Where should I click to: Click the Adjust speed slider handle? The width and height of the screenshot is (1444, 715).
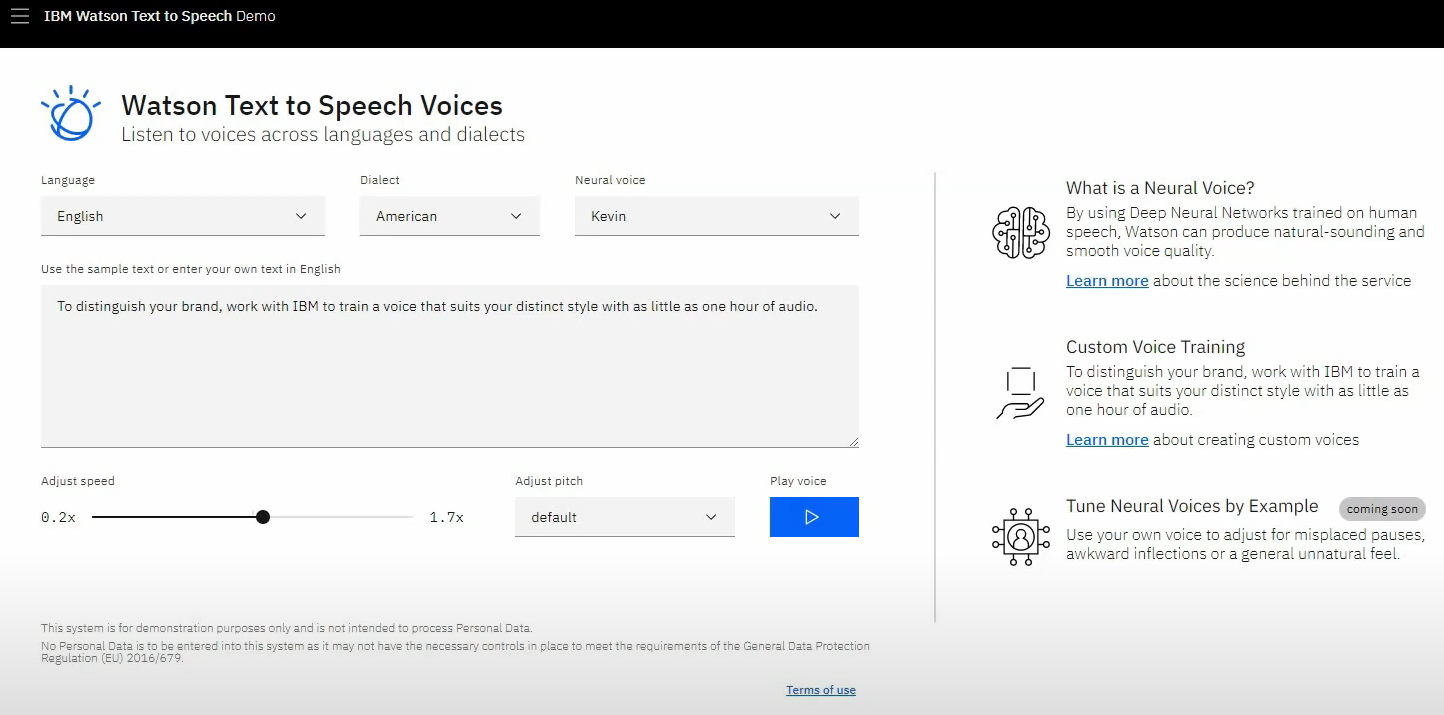tap(263, 517)
